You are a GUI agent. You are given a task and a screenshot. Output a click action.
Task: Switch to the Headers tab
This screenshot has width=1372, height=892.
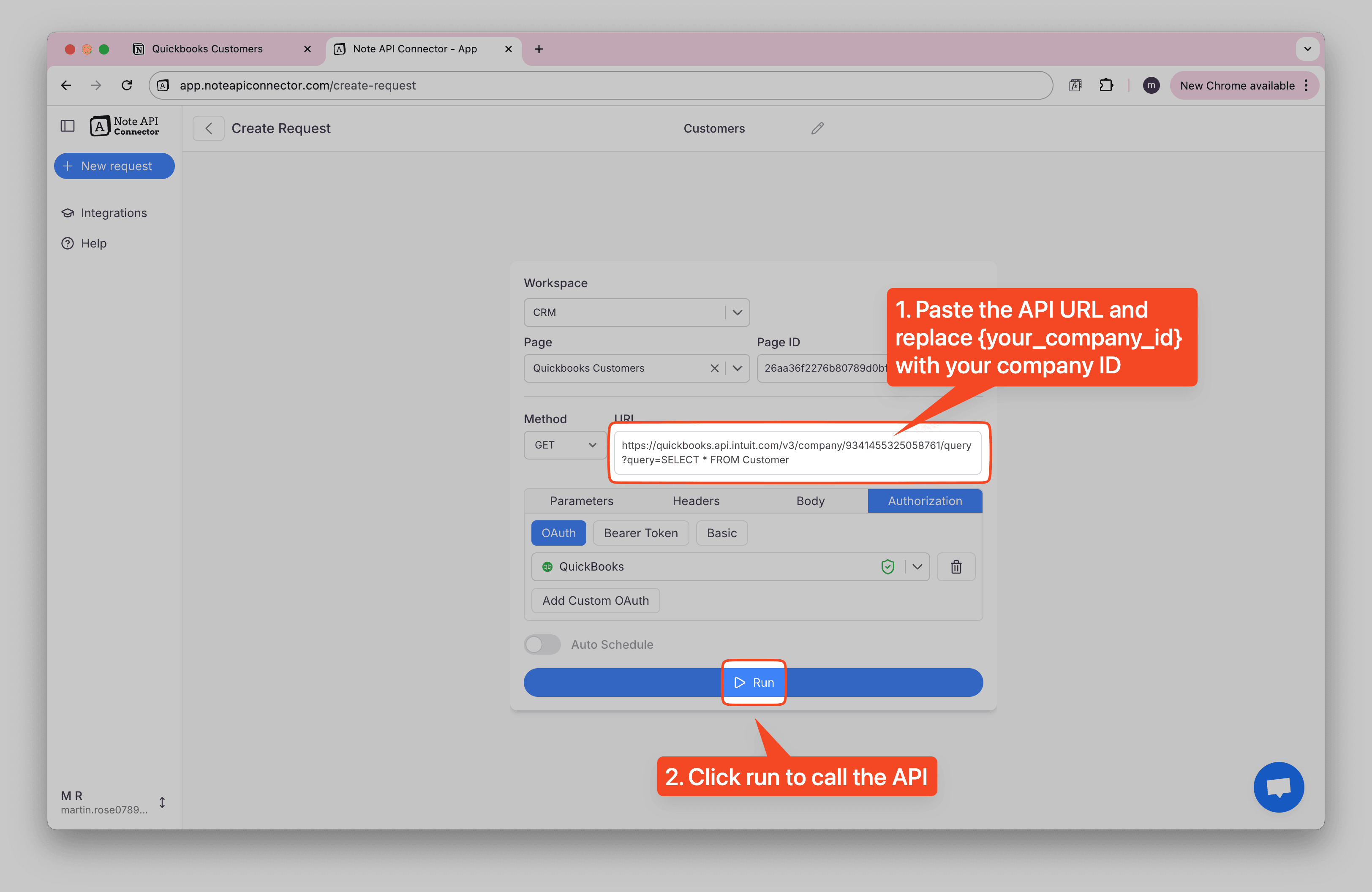(696, 501)
